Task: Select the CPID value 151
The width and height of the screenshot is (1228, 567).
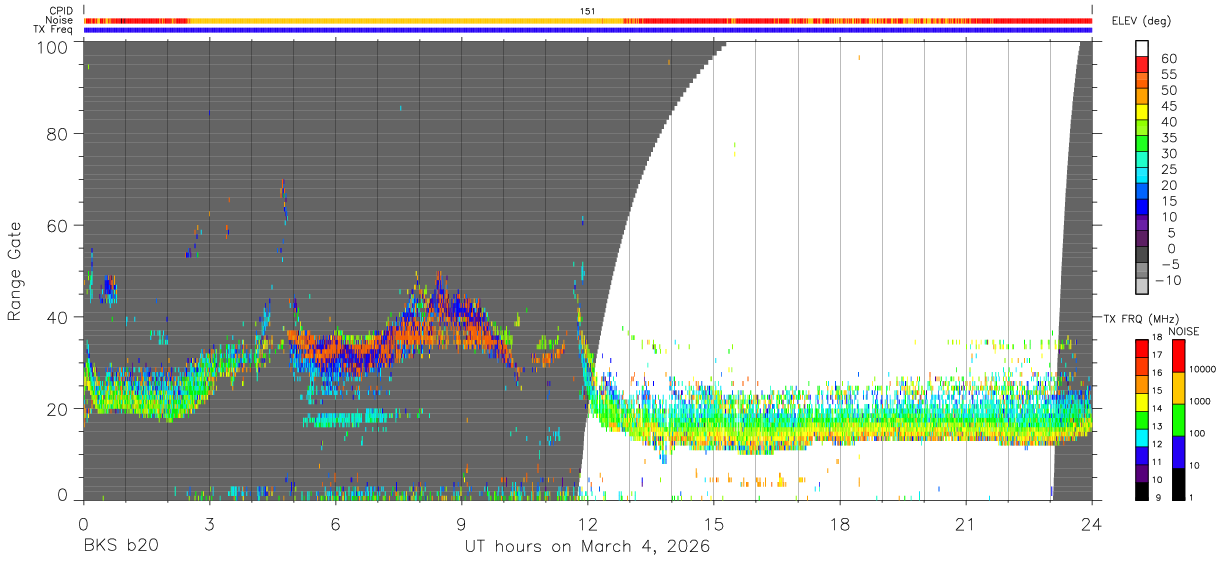Action: pos(588,10)
